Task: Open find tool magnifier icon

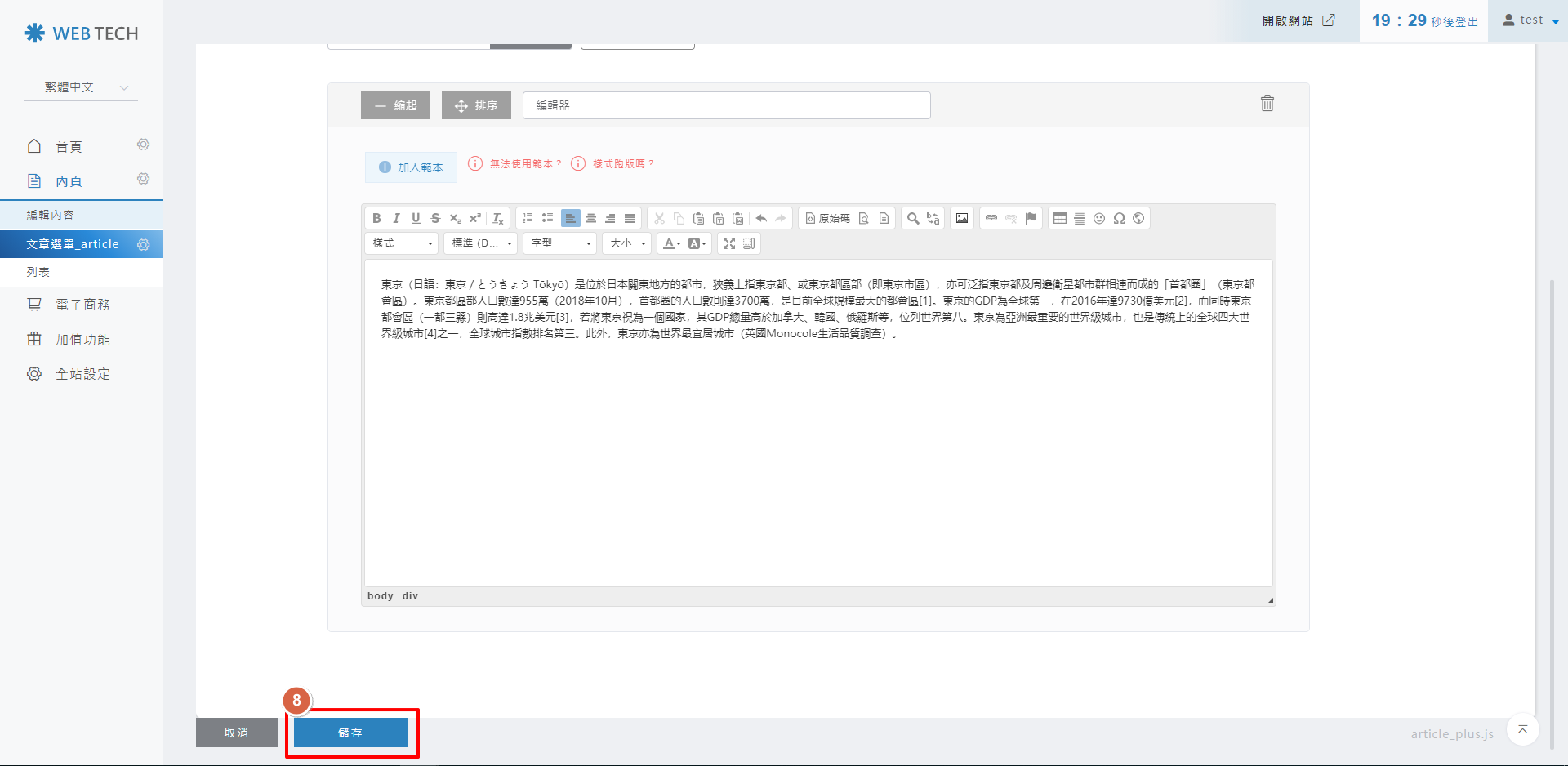Action: point(913,218)
